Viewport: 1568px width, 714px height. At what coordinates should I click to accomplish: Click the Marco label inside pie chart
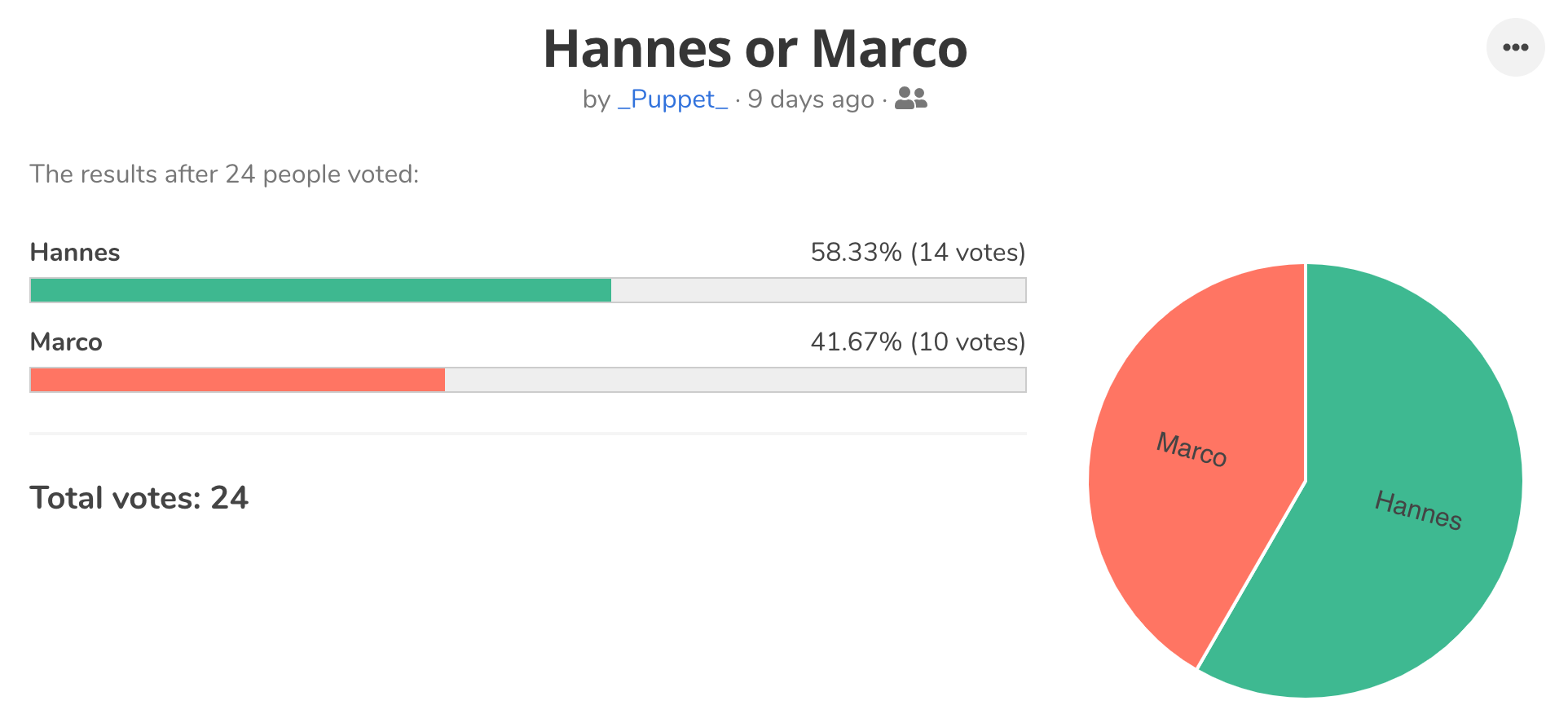point(1191,449)
